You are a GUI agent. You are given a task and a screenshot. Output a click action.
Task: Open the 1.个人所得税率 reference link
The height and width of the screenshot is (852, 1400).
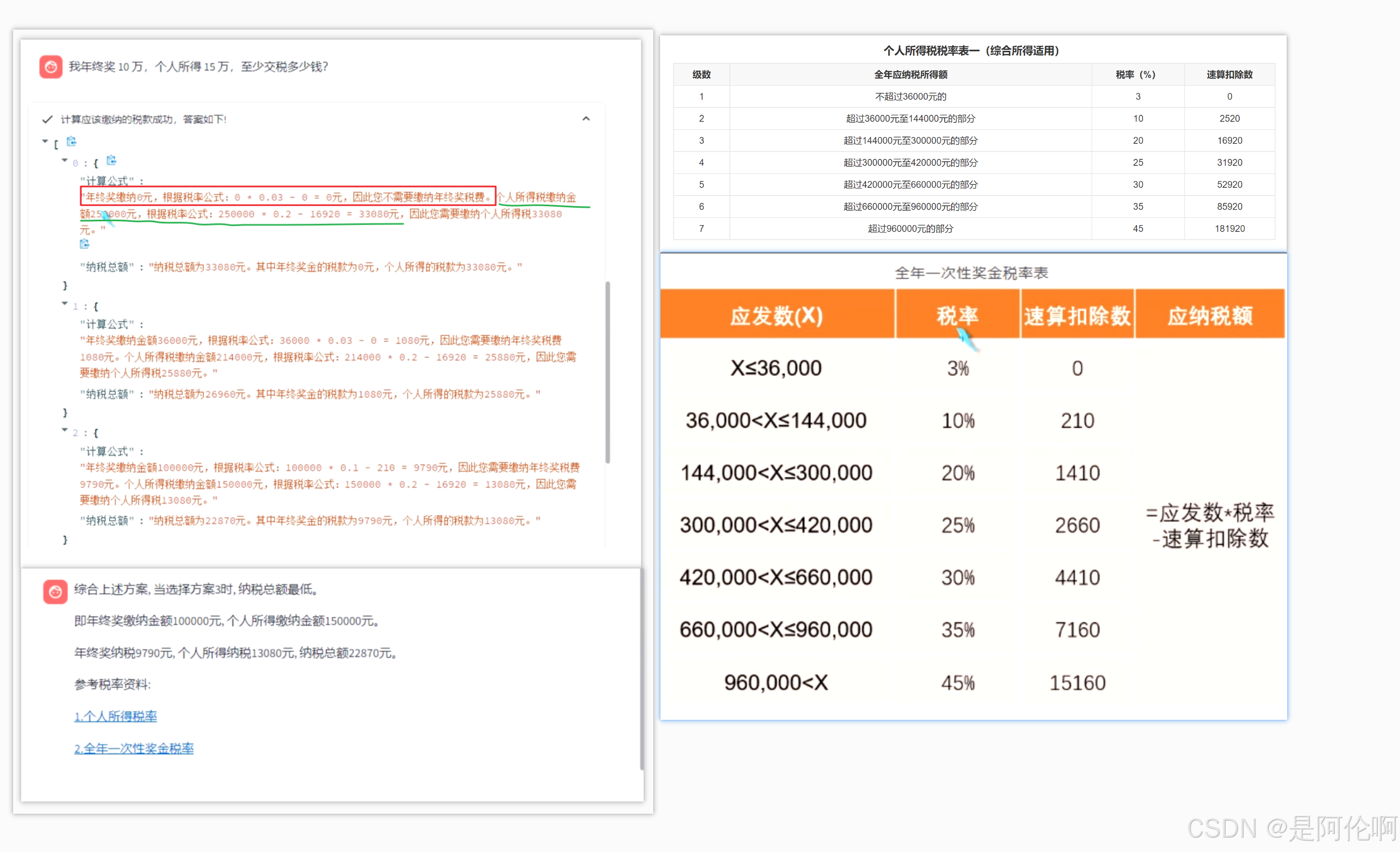(x=115, y=716)
